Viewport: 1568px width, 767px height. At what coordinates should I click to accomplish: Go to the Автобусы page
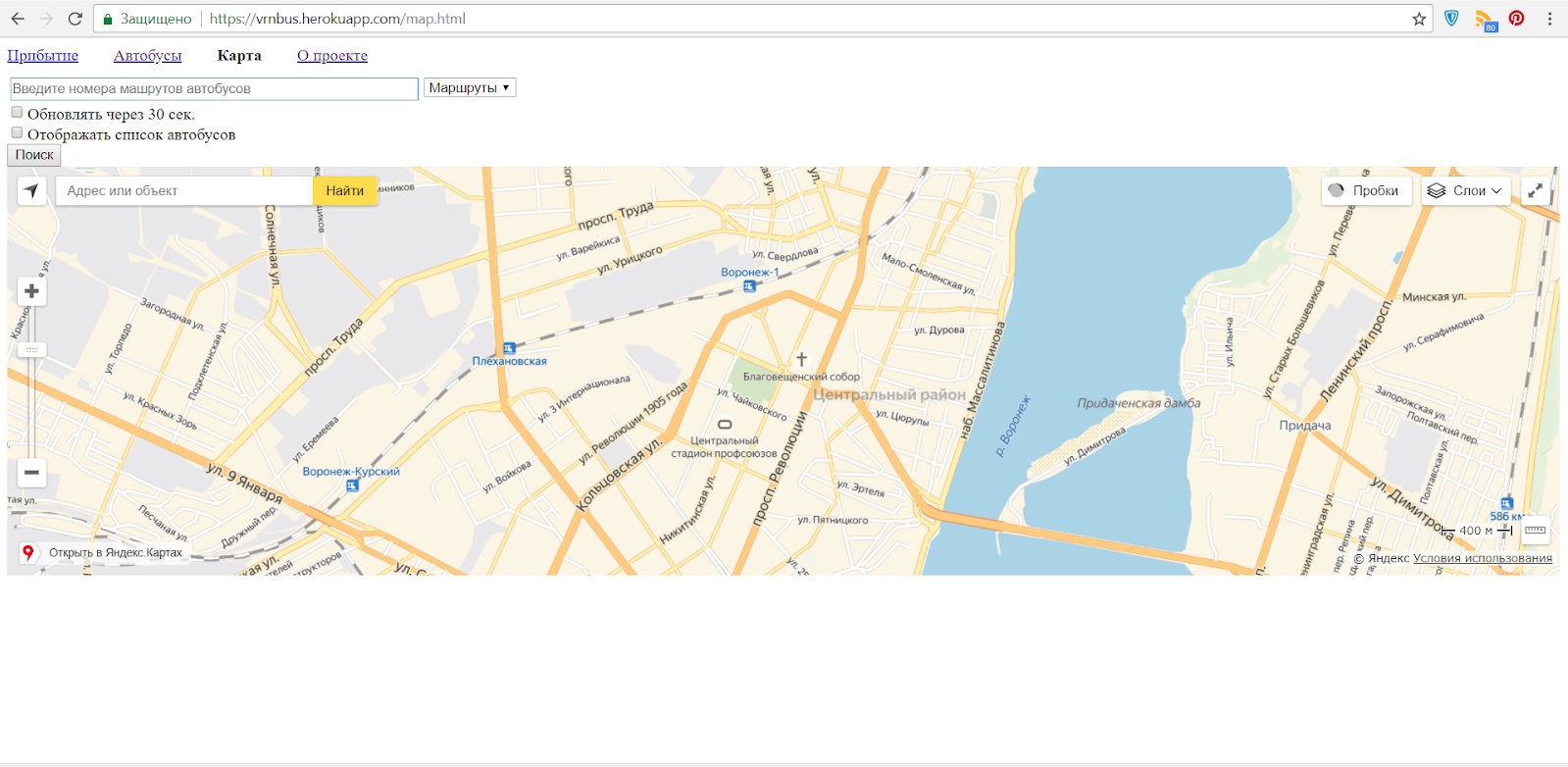148,56
